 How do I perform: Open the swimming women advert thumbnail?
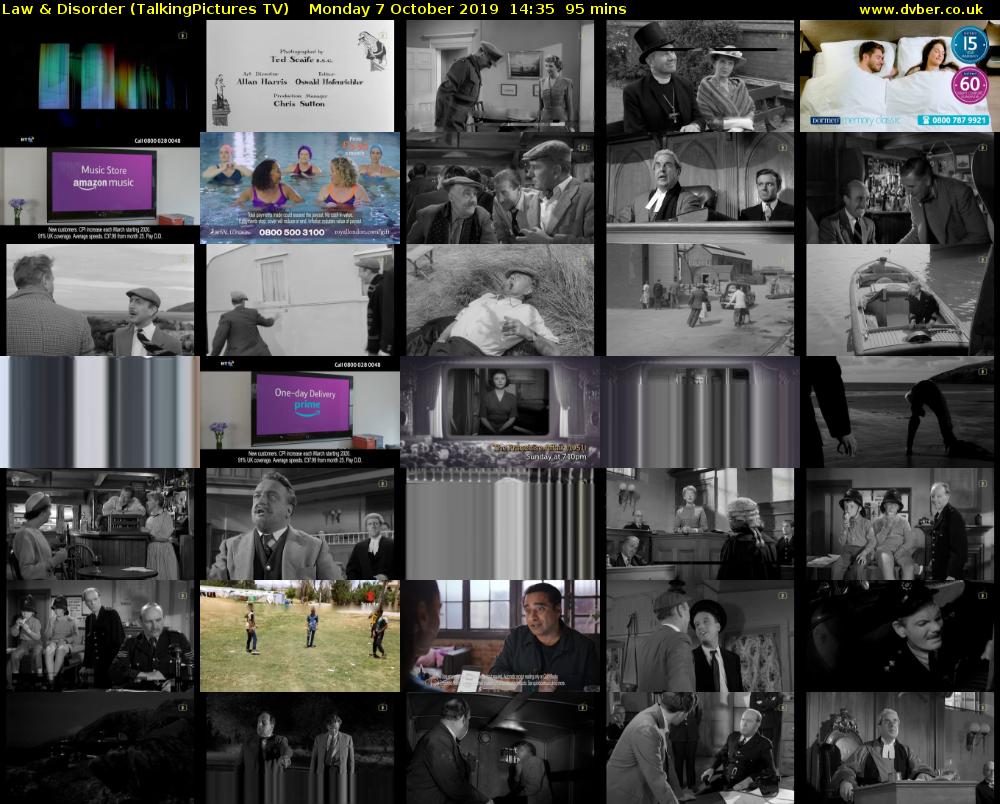tap(300, 188)
